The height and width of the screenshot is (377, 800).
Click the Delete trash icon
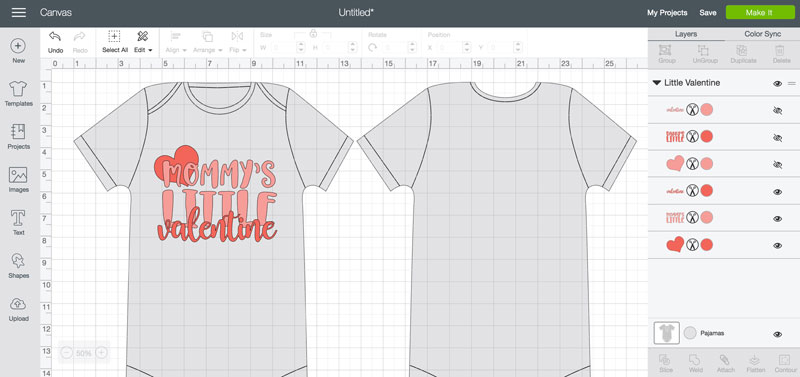780,50
